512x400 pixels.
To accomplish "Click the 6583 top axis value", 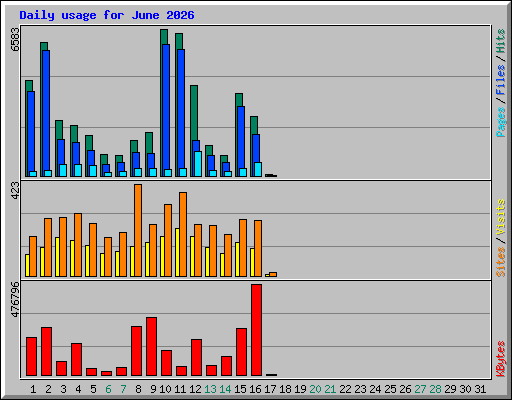I will coord(15,39).
